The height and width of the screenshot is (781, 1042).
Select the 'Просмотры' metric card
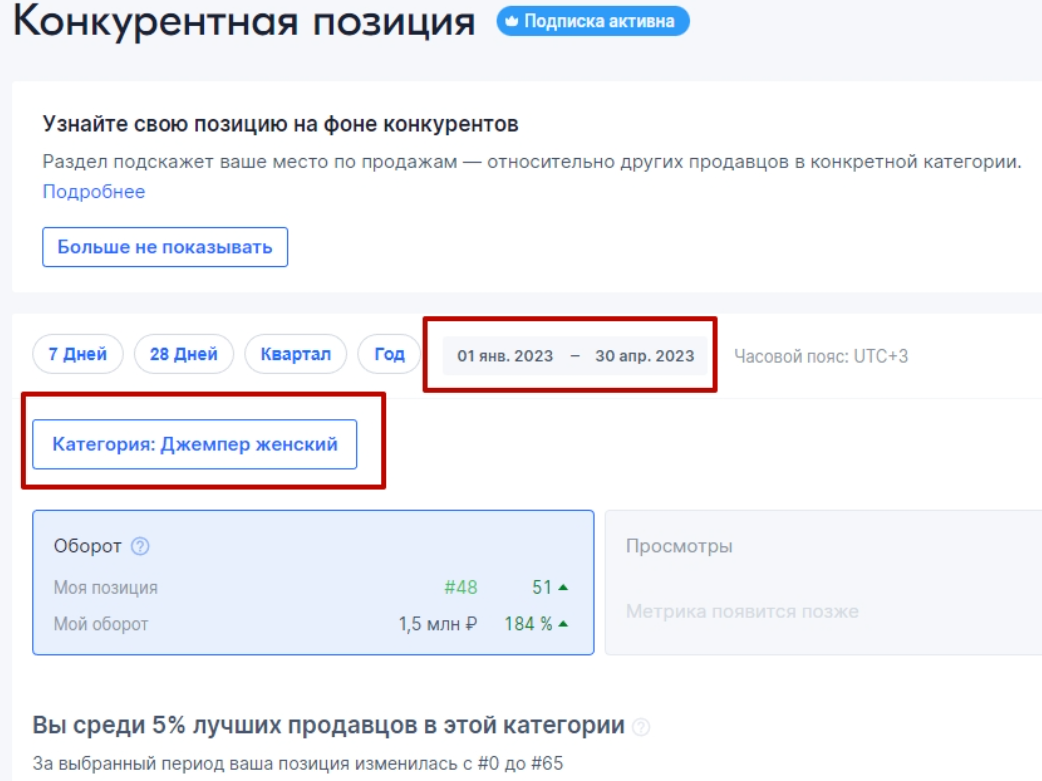pyautogui.click(x=823, y=582)
